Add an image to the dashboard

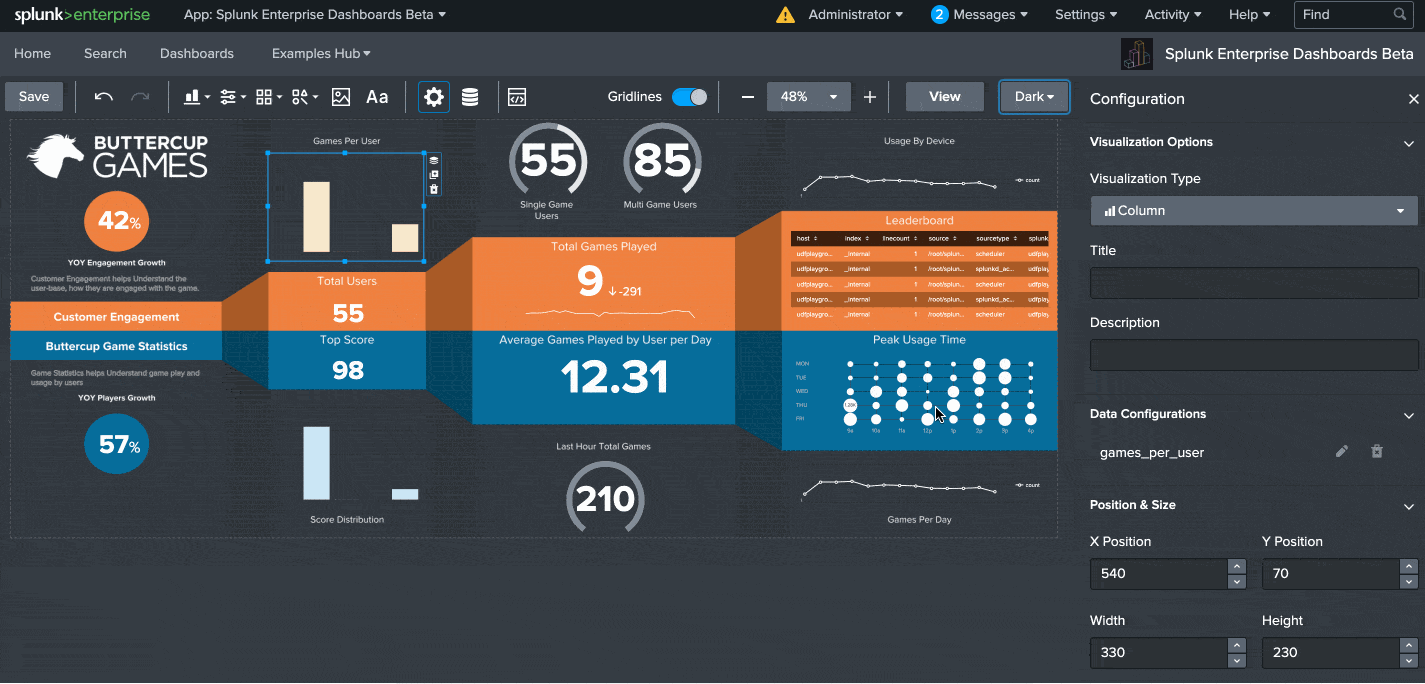coord(341,97)
